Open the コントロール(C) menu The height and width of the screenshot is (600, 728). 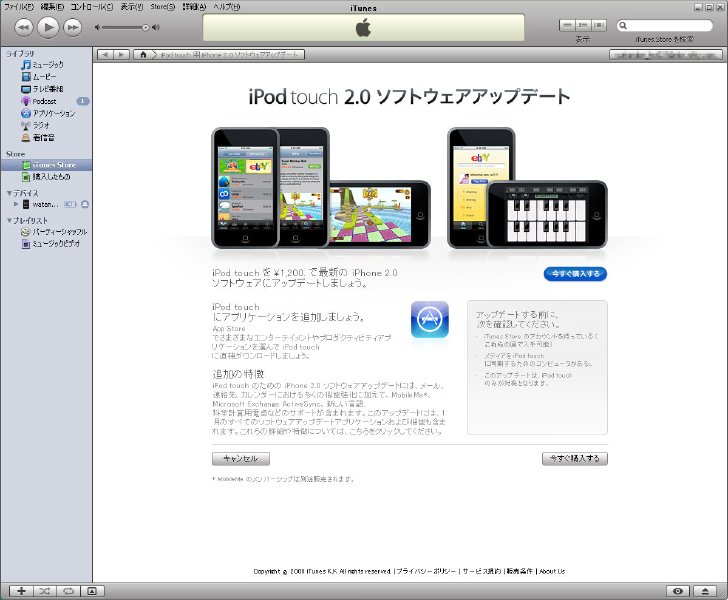(x=91, y=7)
